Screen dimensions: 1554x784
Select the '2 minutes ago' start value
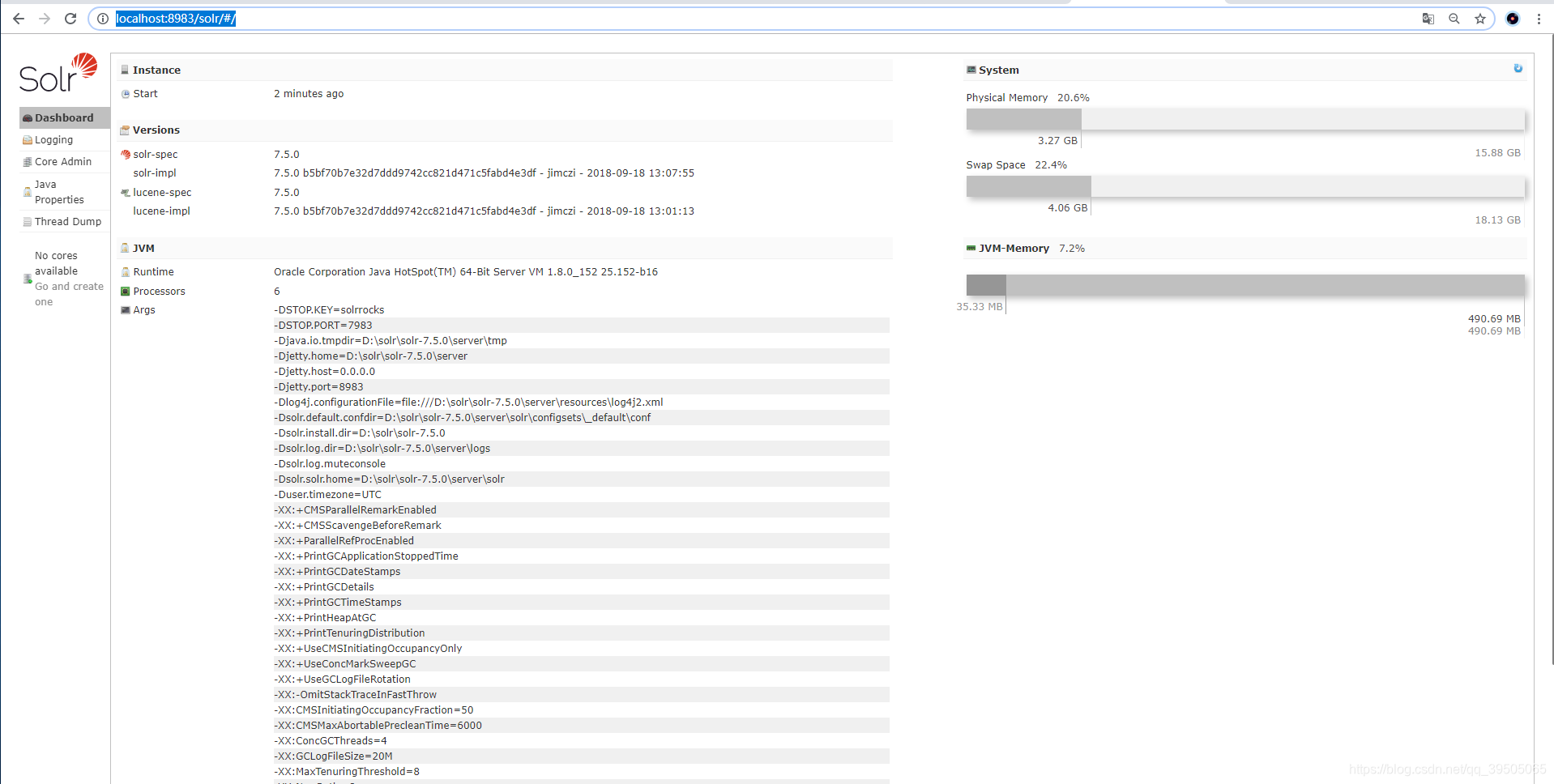point(309,94)
